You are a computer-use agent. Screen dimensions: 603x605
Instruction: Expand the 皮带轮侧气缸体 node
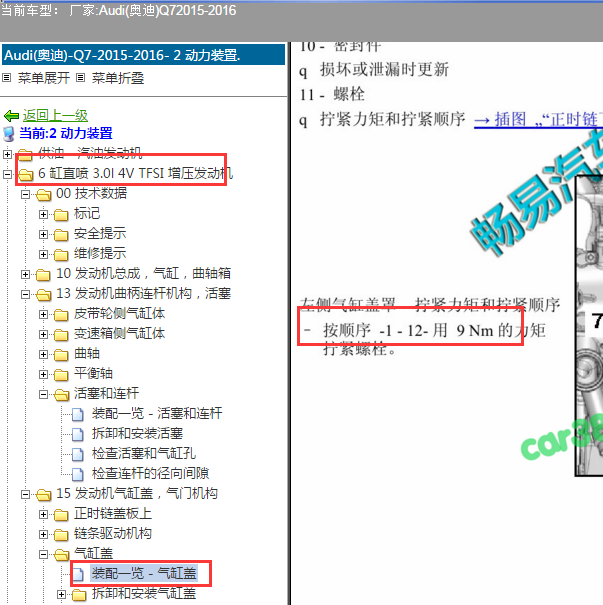(44, 314)
